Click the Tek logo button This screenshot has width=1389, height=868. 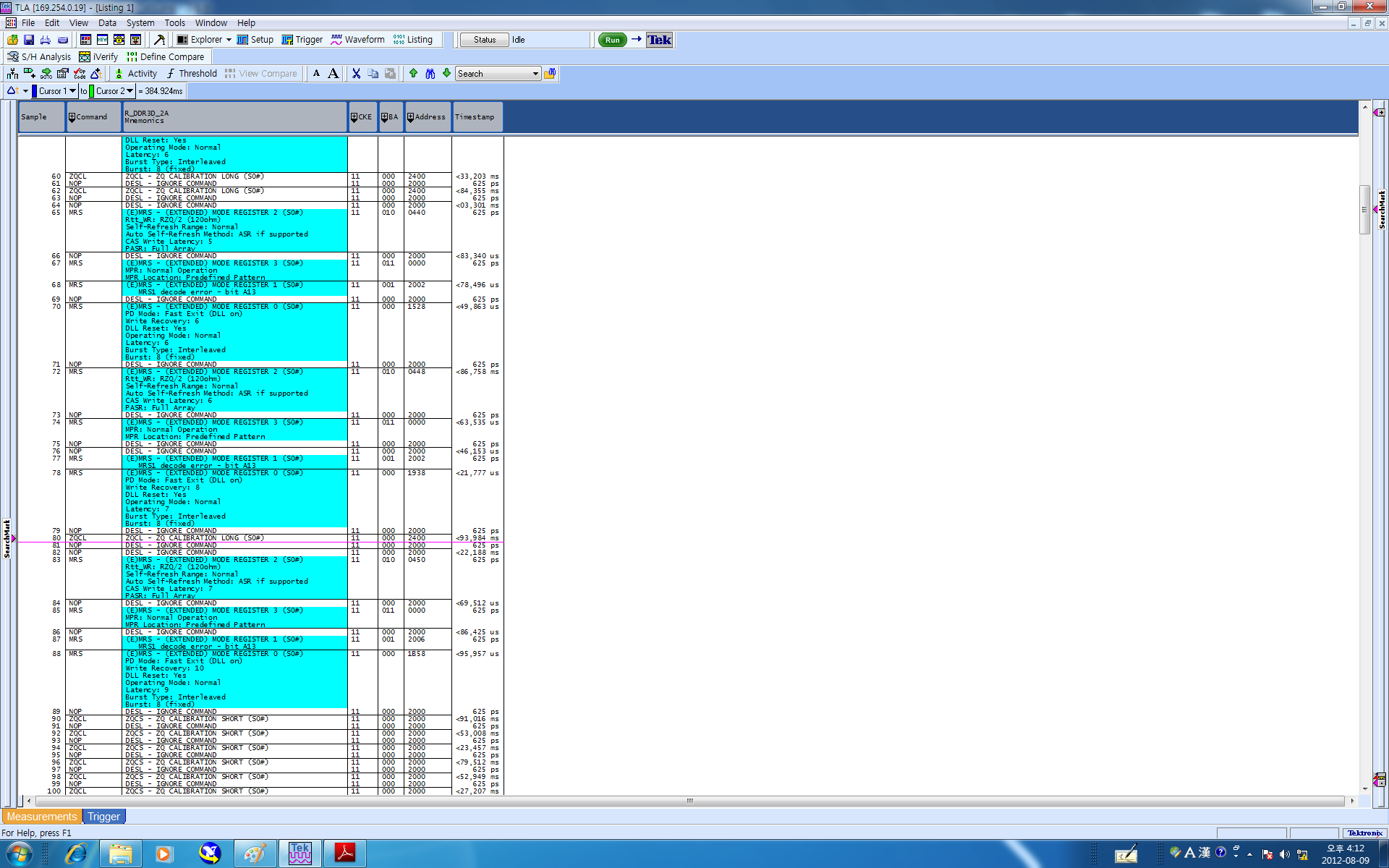[659, 40]
